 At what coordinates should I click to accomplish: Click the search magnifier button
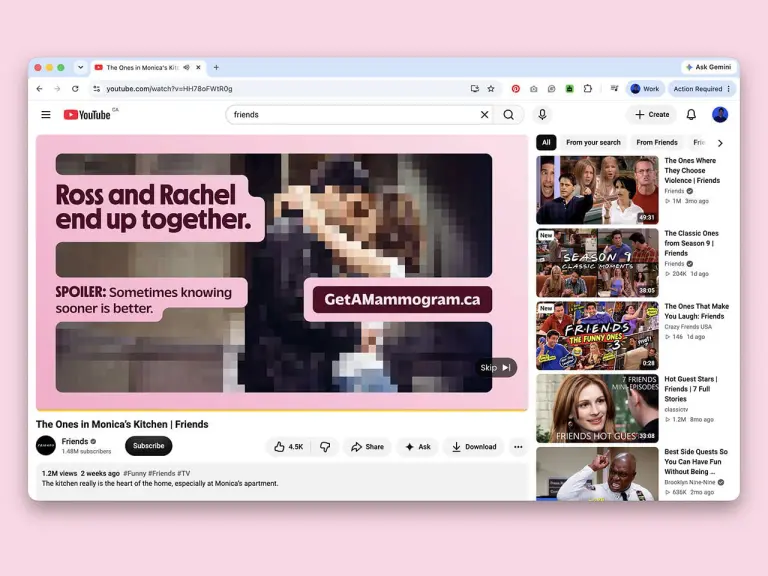tap(509, 115)
